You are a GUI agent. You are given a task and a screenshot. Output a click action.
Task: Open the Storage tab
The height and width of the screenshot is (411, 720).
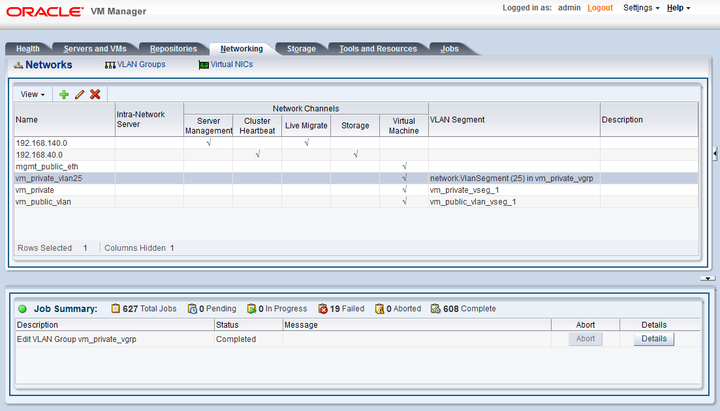point(301,49)
